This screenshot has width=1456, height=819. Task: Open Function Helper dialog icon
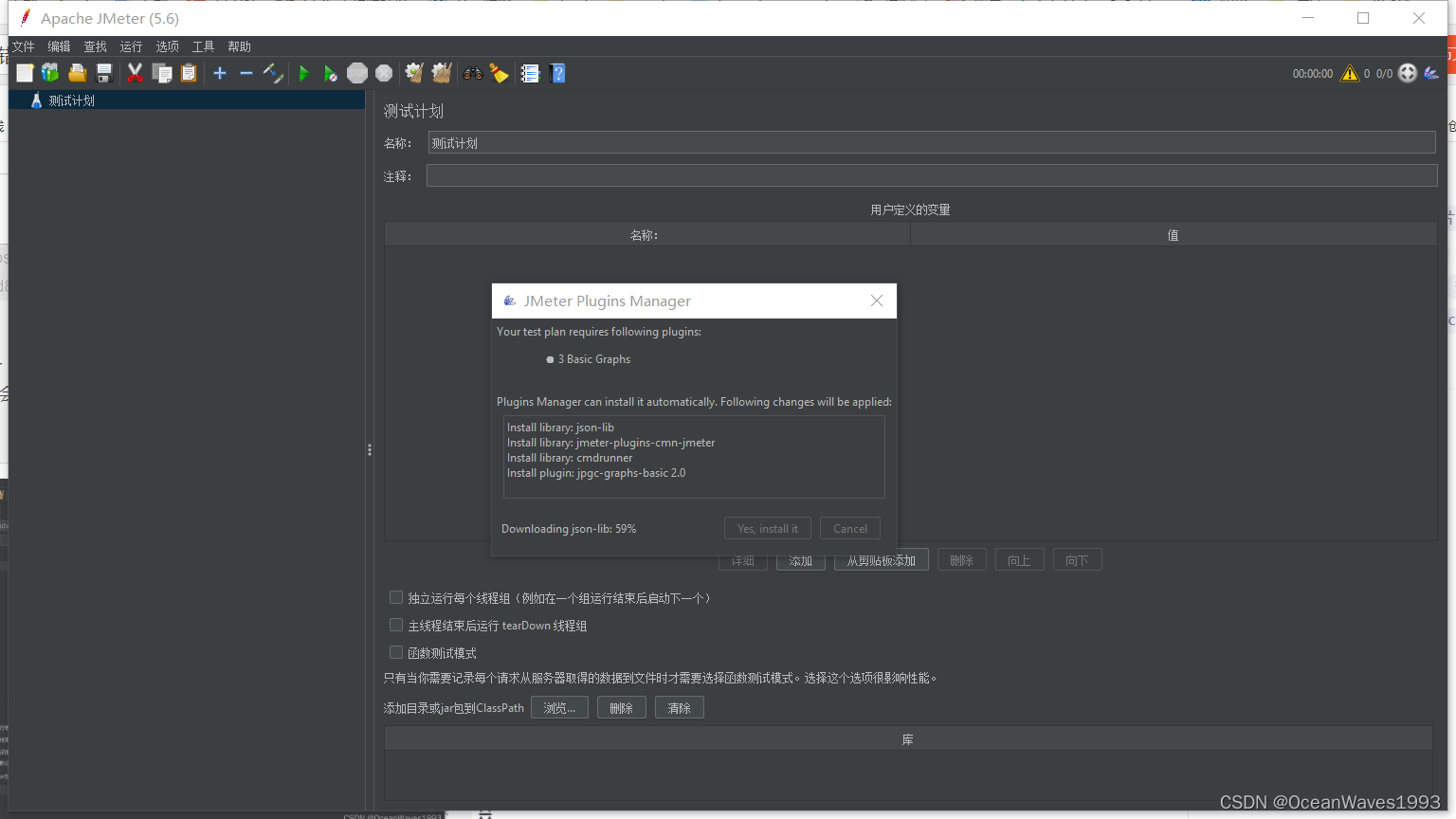pyautogui.click(x=530, y=73)
